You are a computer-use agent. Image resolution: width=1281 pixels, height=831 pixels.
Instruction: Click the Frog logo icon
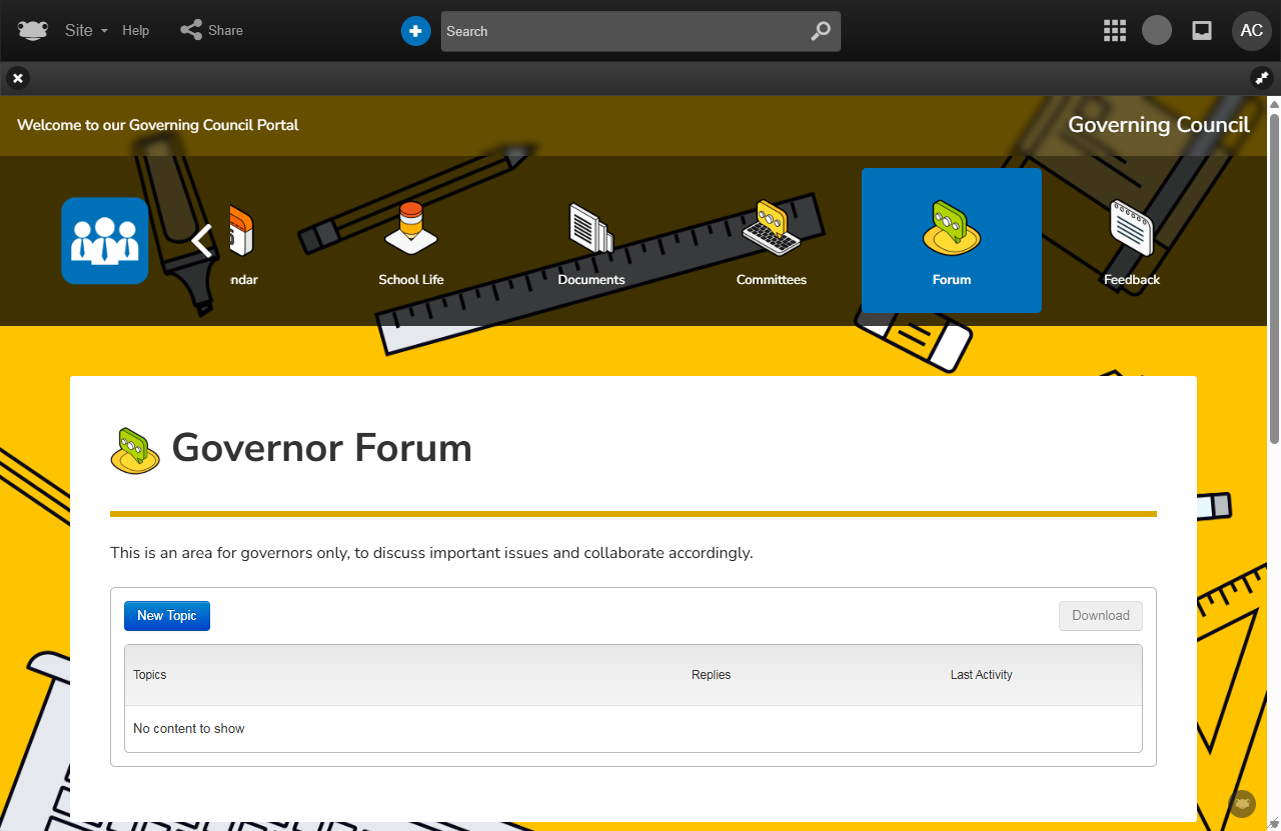click(33, 30)
